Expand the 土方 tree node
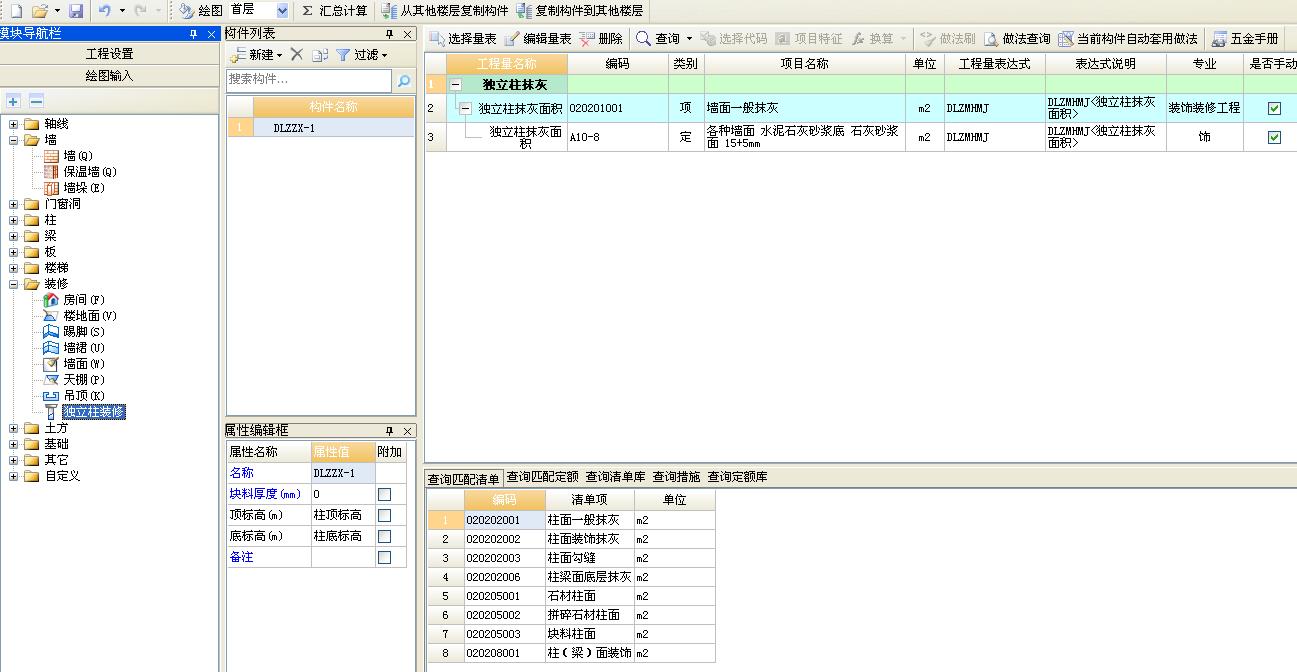 [x=14, y=428]
